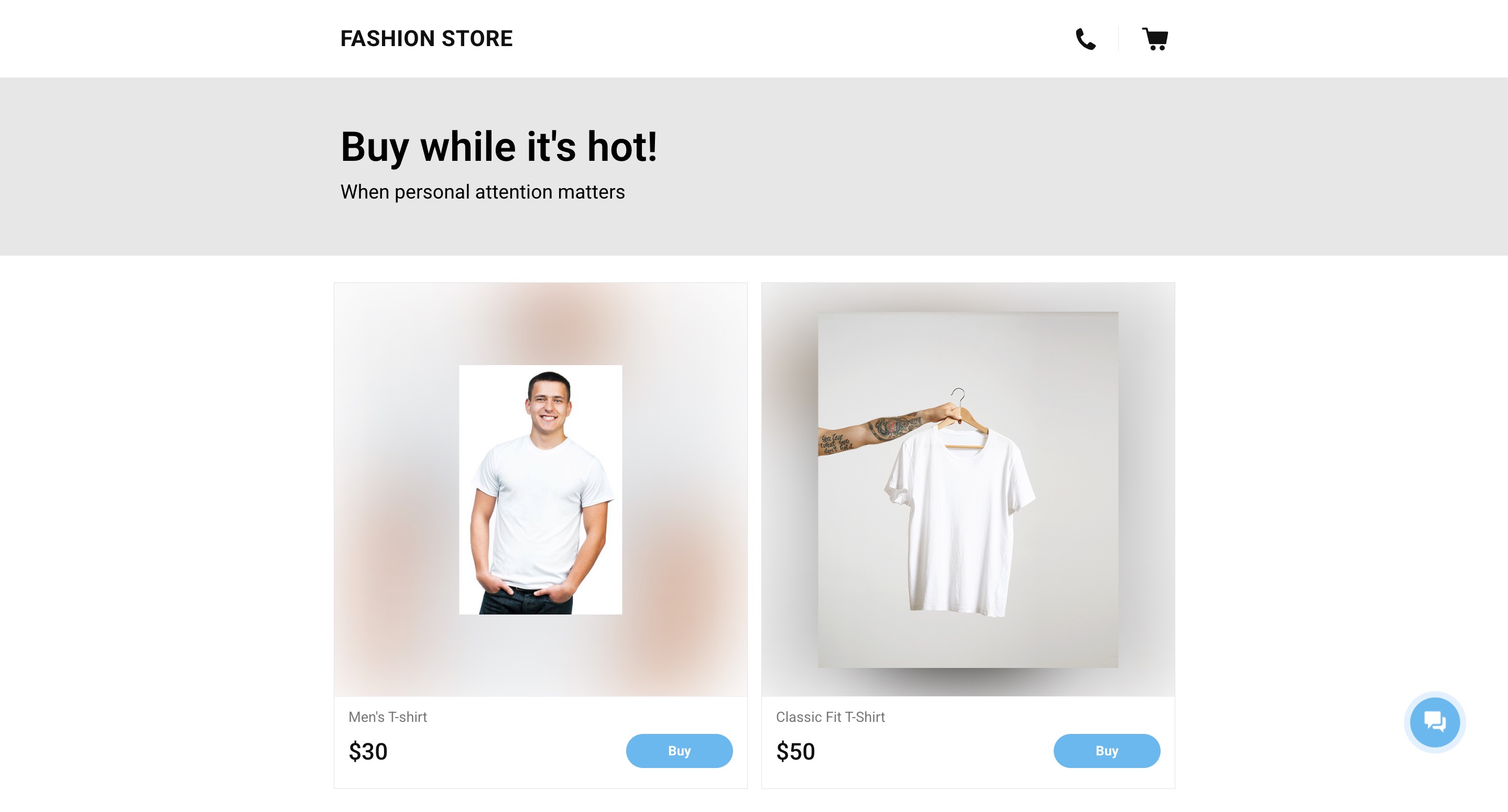Screen dimensions: 1508x812
Task: Buy the $30 Men's T-shirt
Action: point(679,751)
